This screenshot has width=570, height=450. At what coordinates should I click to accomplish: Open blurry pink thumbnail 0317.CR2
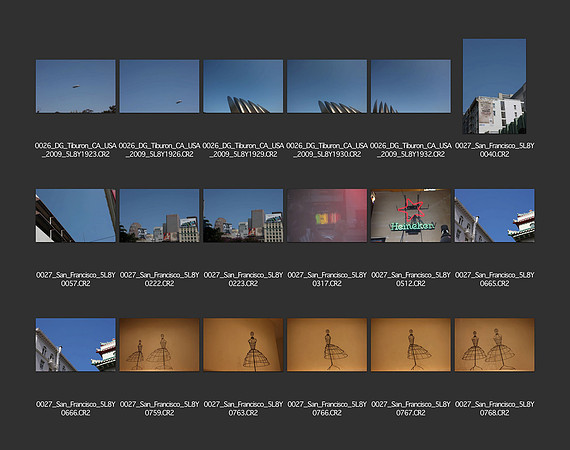point(327,216)
